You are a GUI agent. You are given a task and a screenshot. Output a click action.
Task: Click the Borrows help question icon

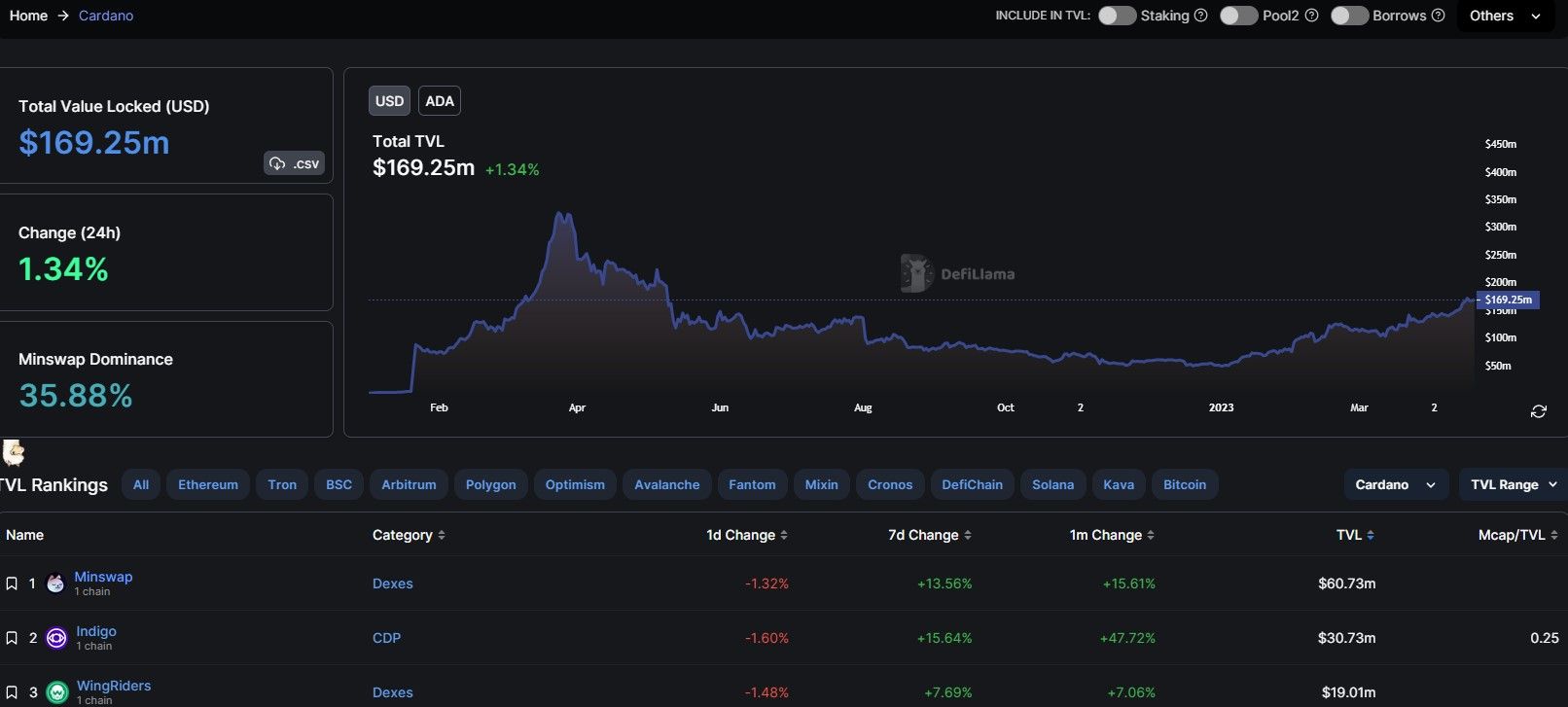coord(1438,16)
